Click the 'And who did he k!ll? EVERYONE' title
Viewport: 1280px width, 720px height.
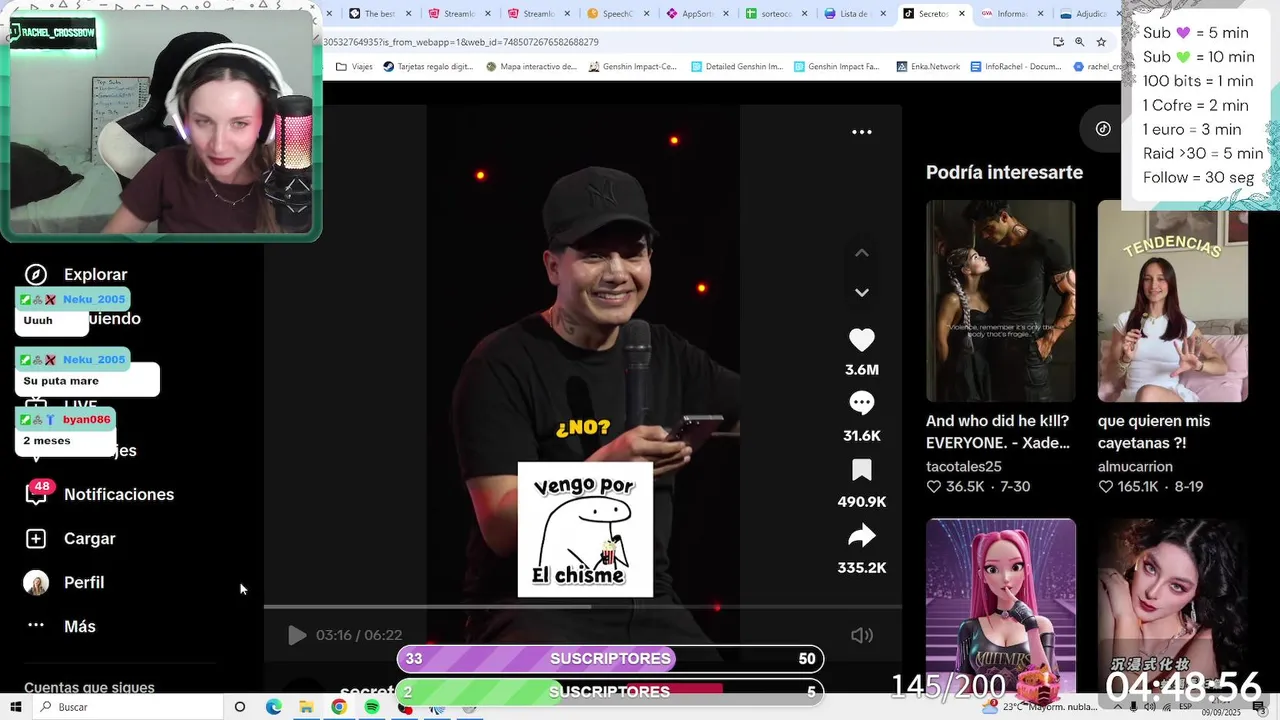998,432
